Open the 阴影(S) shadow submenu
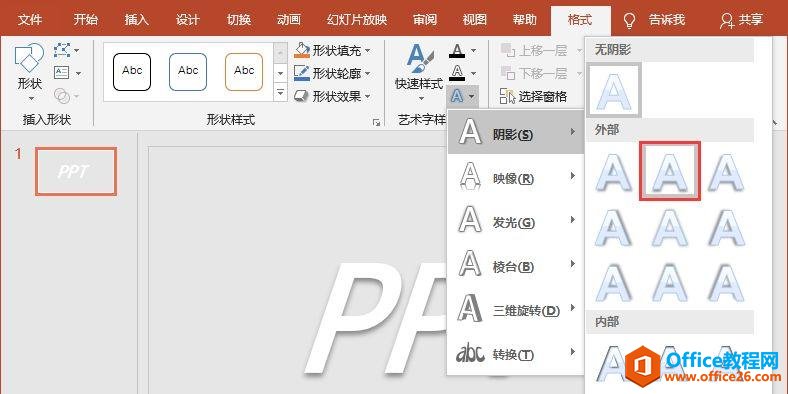The width and height of the screenshot is (788, 394). pyautogui.click(x=516, y=133)
